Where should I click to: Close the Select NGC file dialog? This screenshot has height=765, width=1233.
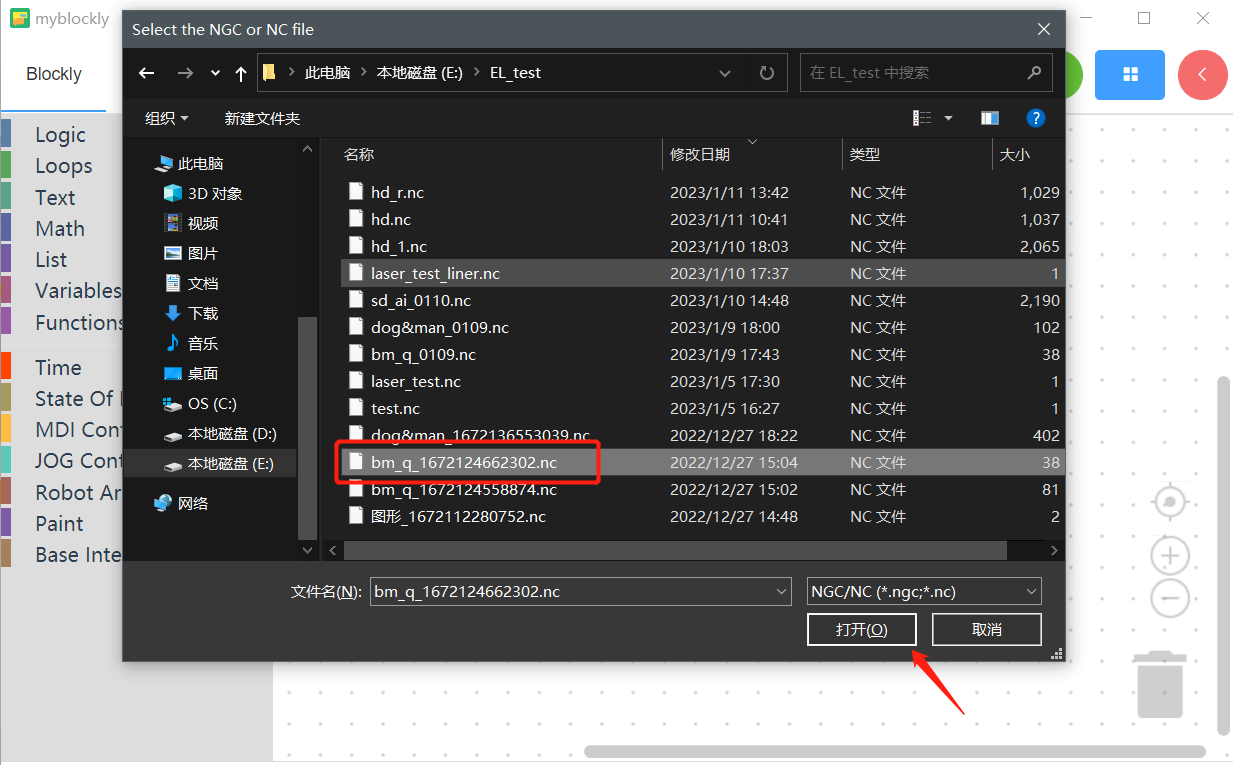(x=1043, y=29)
